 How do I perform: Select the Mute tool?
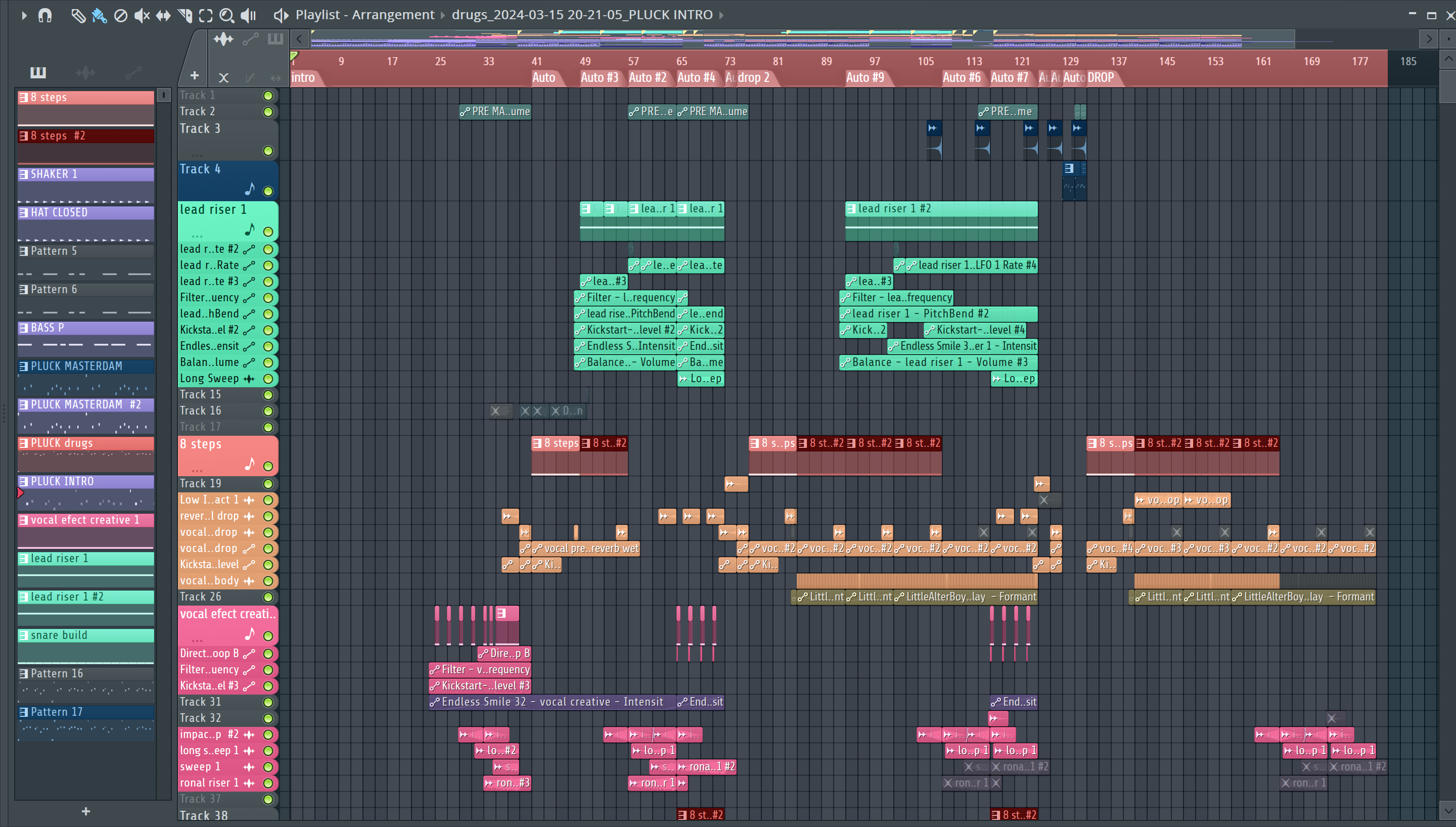point(142,15)
